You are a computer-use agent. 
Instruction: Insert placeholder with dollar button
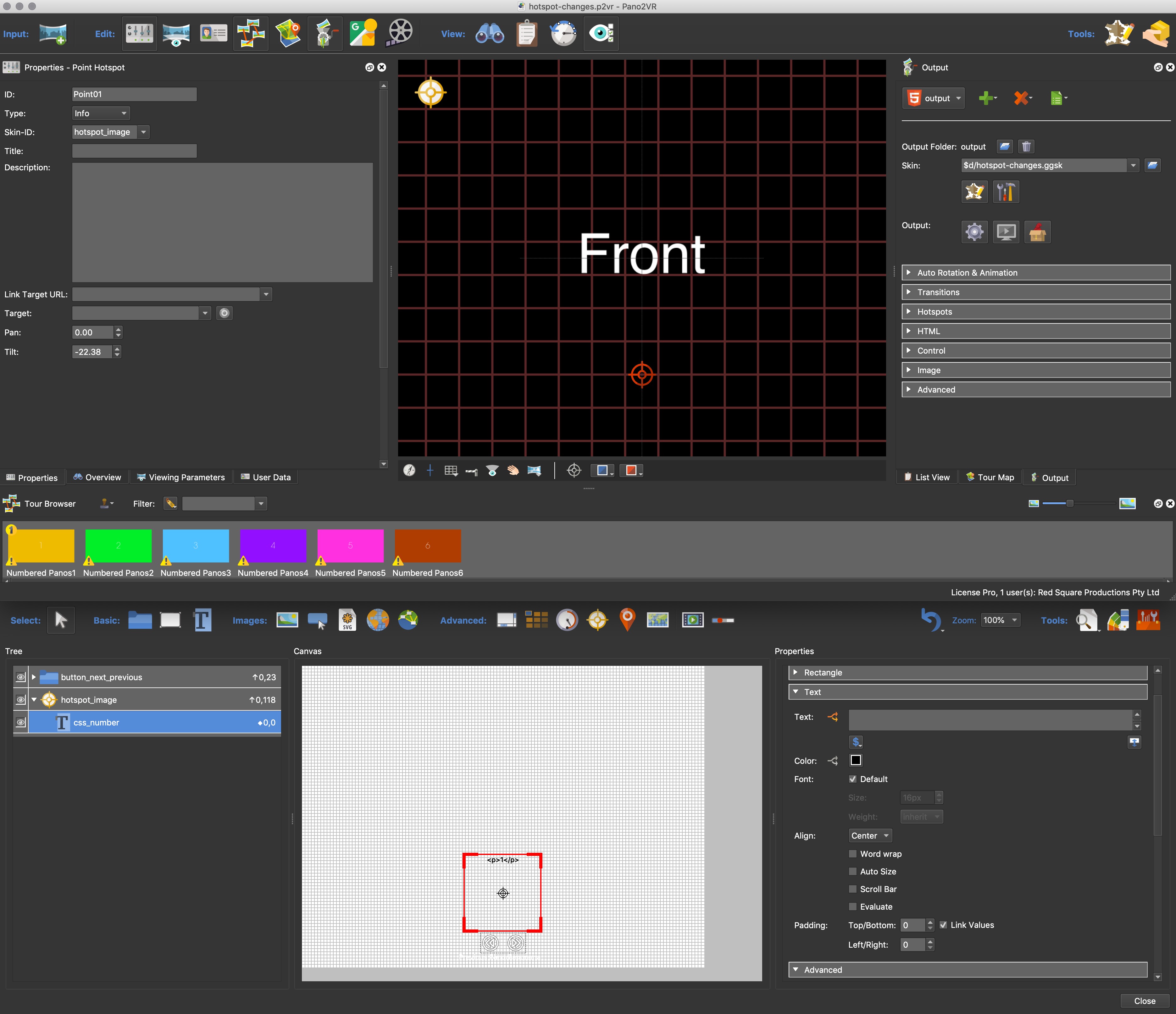tap(856, 741)
